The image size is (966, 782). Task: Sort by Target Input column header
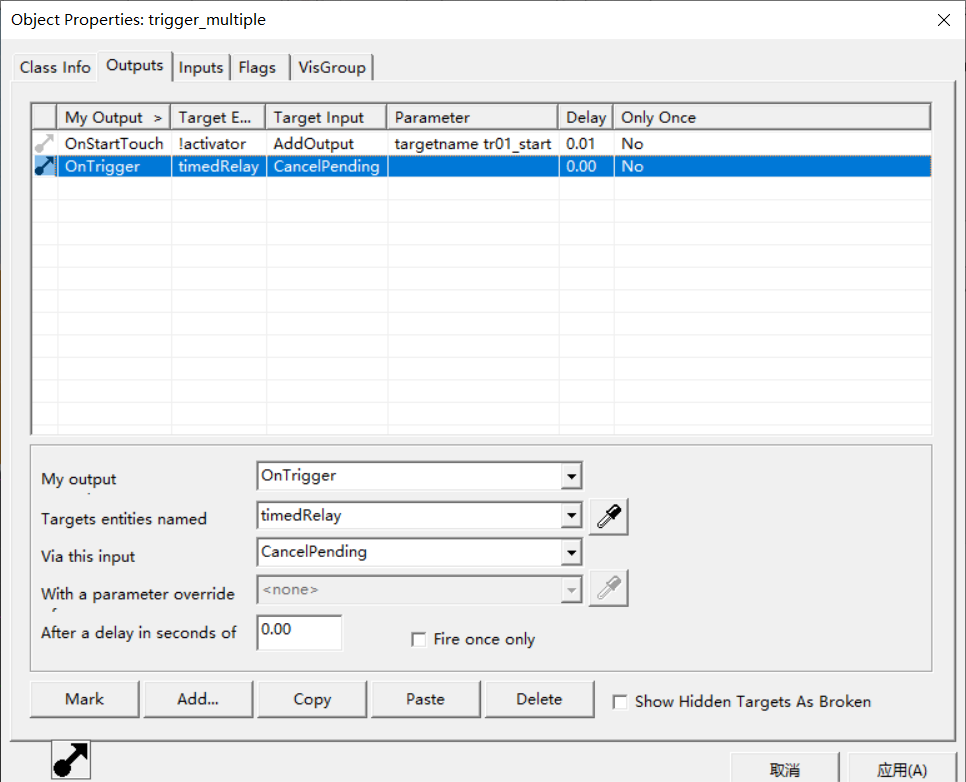pyautogui.click(x=327, y=117)
